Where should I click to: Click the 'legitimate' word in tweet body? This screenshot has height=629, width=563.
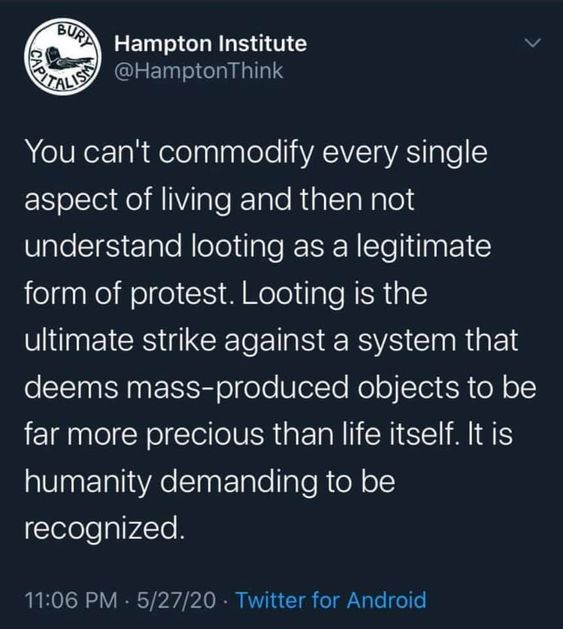click(423, 246)
